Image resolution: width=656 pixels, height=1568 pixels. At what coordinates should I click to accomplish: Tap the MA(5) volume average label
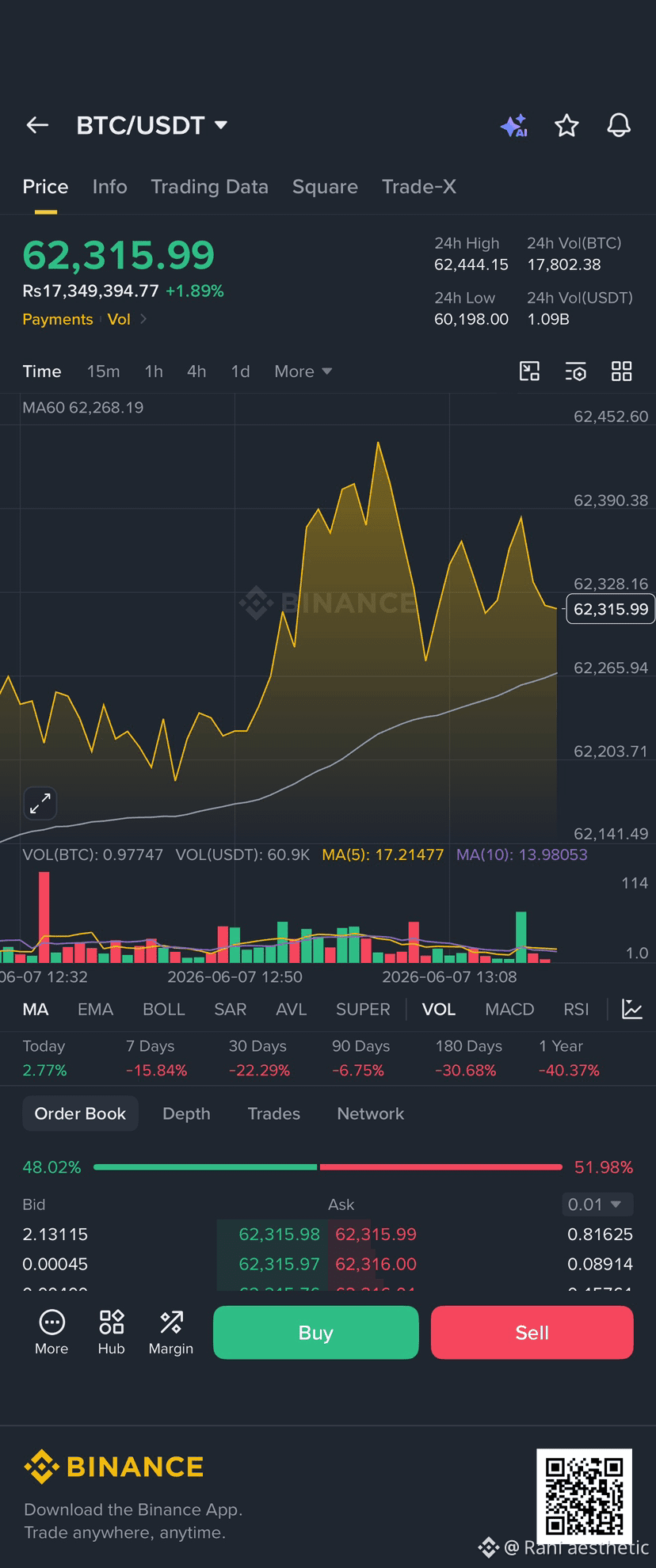383,854
